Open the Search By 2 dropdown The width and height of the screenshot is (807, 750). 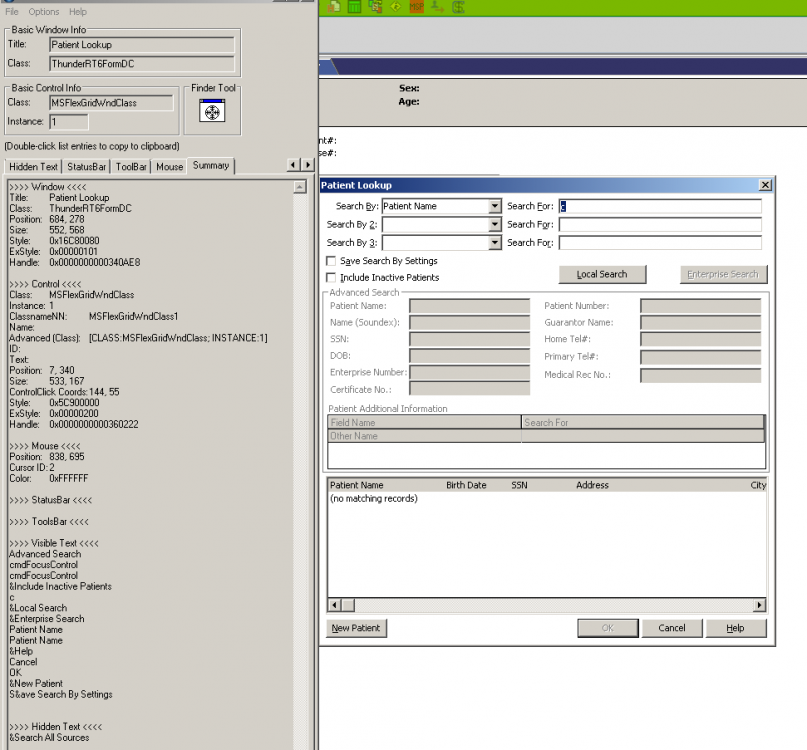tap(498, 224)
